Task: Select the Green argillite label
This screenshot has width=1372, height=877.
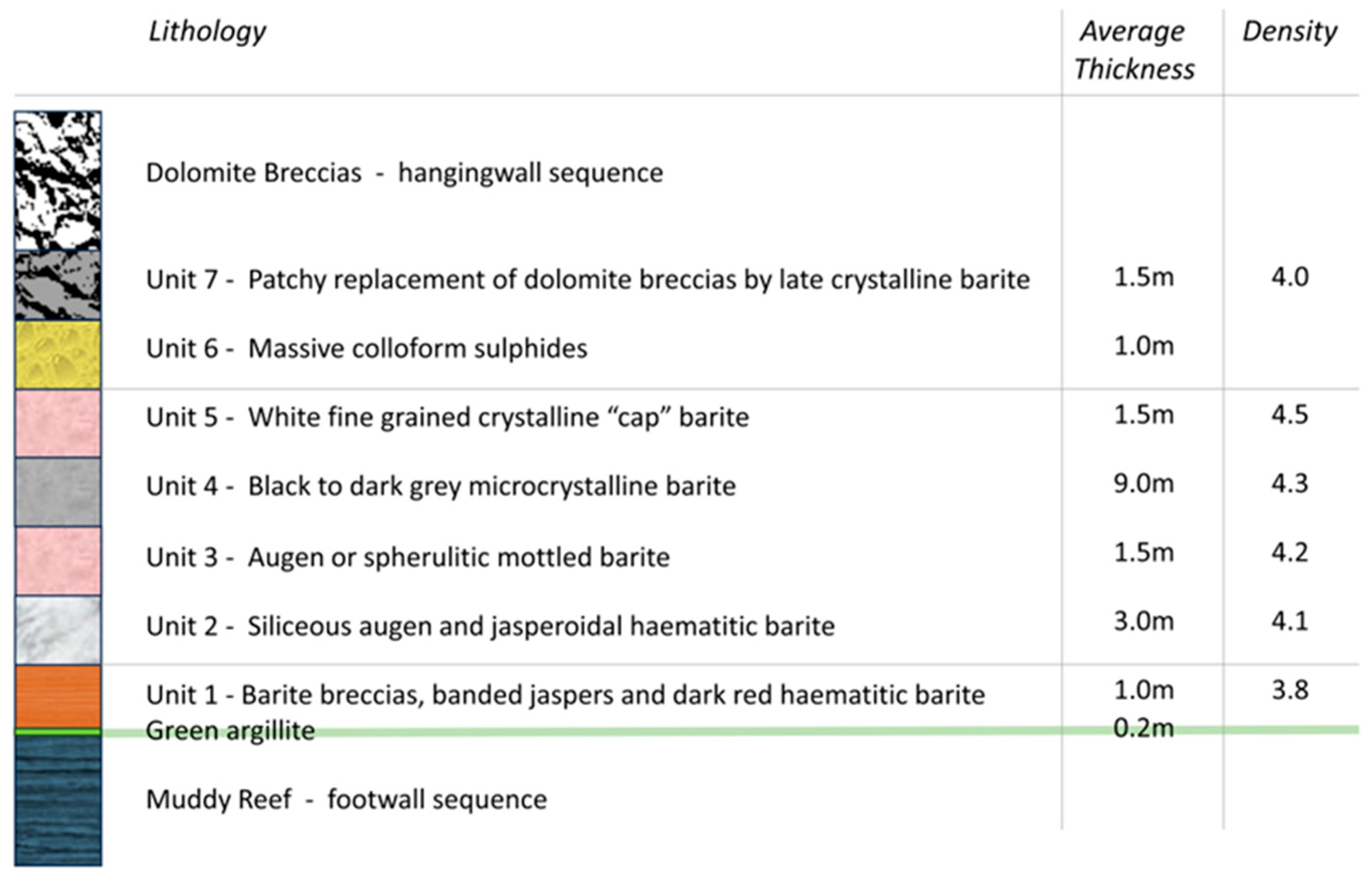Action: (x=230, y=731)
